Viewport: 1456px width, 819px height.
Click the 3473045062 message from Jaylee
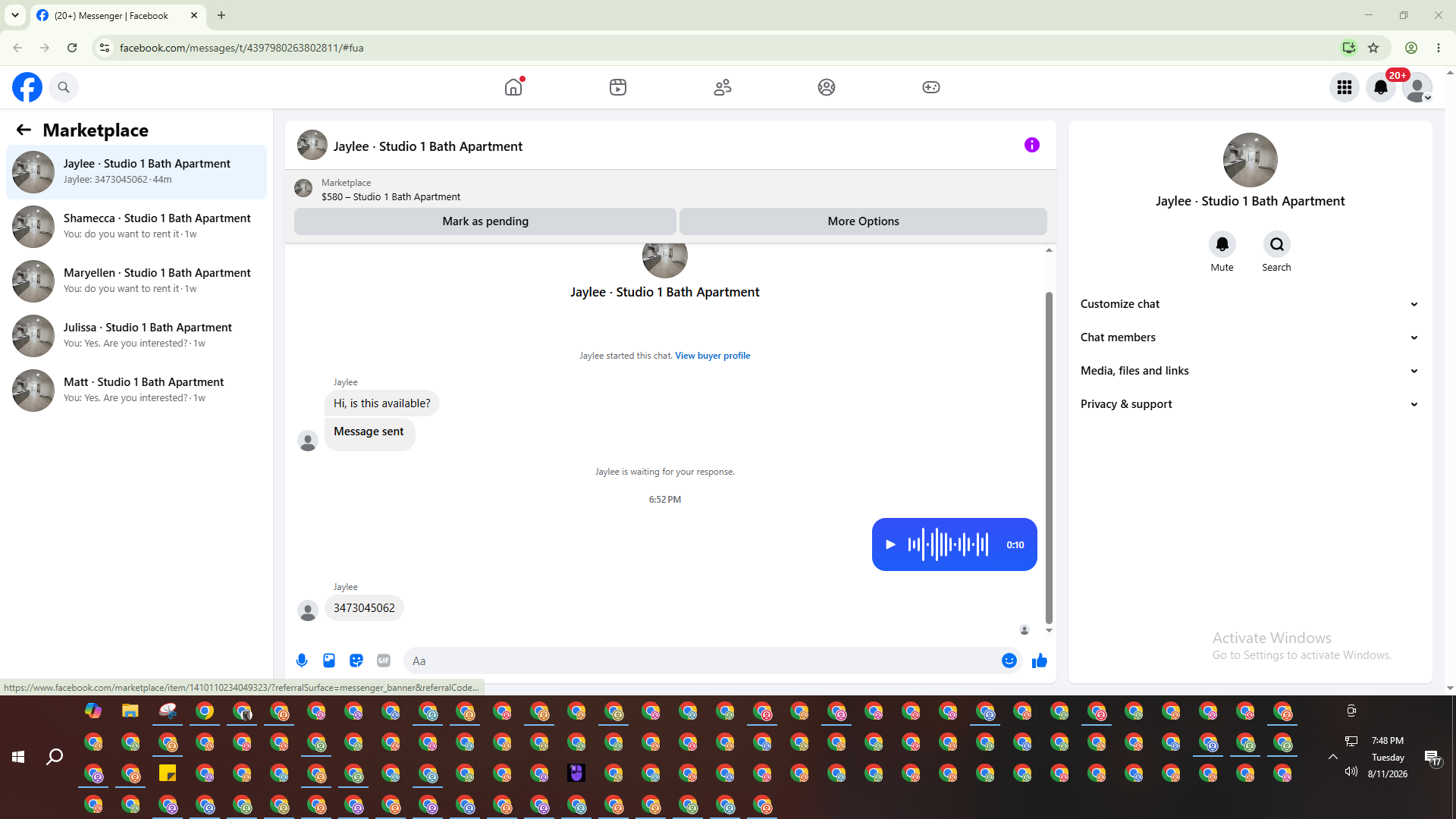[364, 608]
